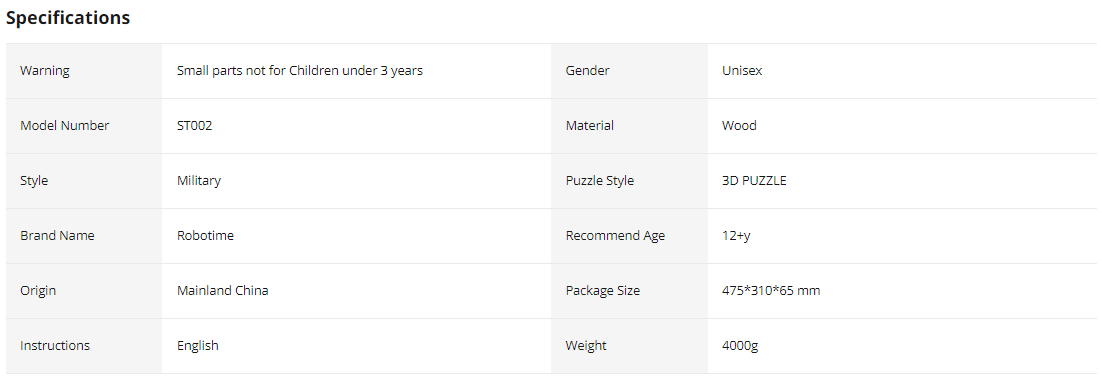Select the Brand Name label
1103x377 pixels.
57,236
